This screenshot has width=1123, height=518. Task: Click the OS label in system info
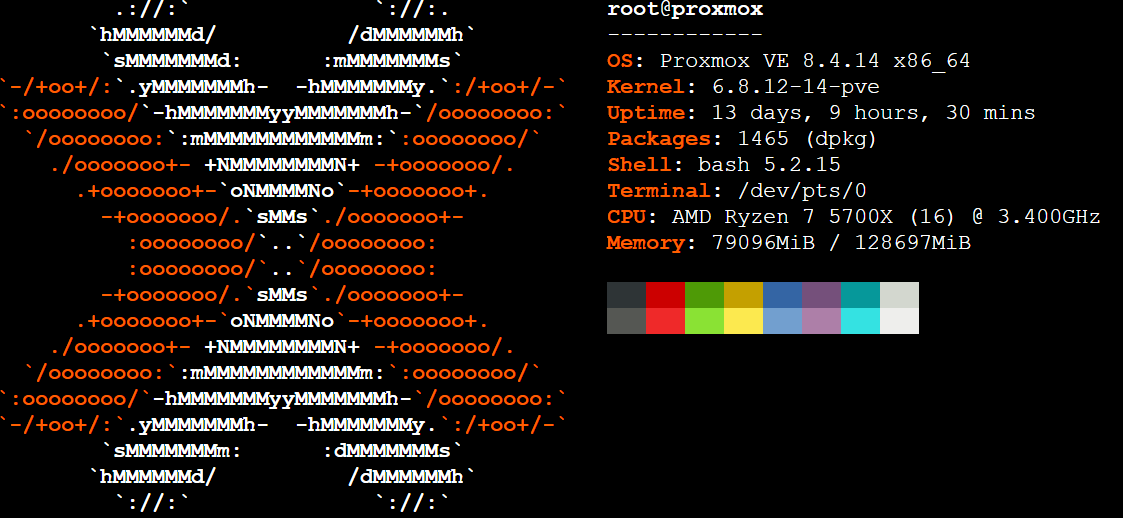[619, 61]
